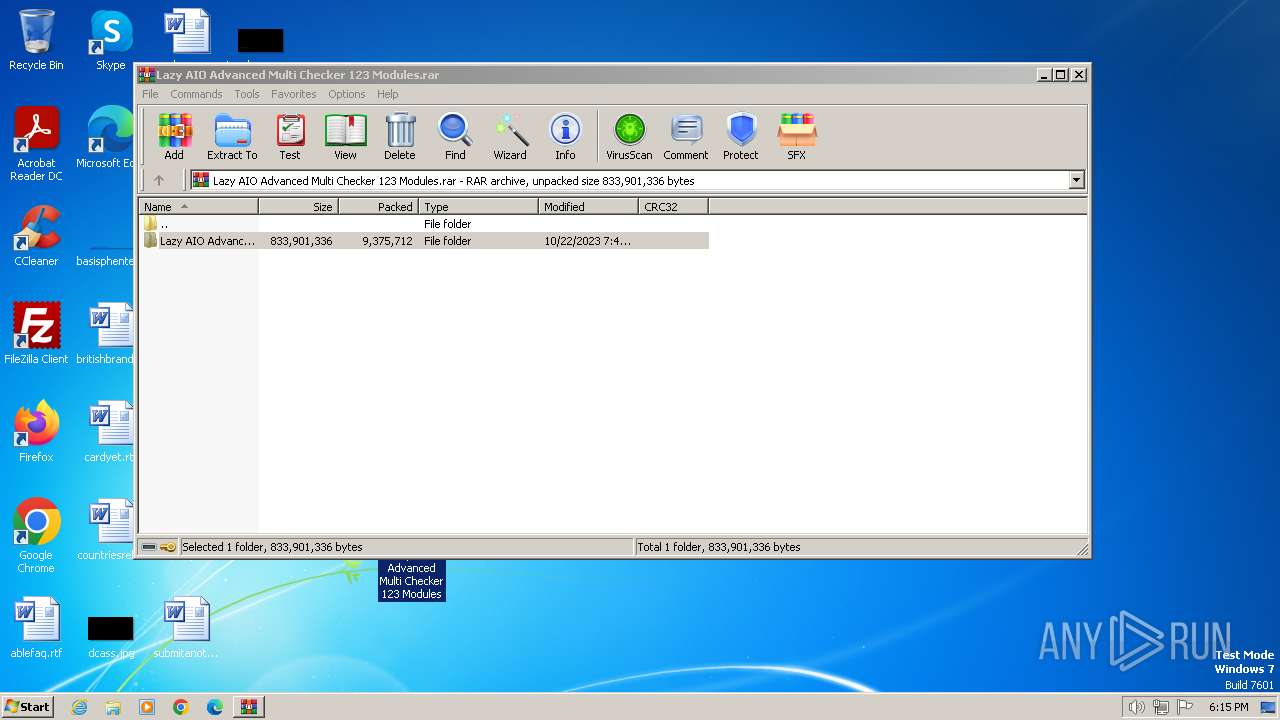Open the Tools menu
1280x720 pixels.
coord(247,94)
